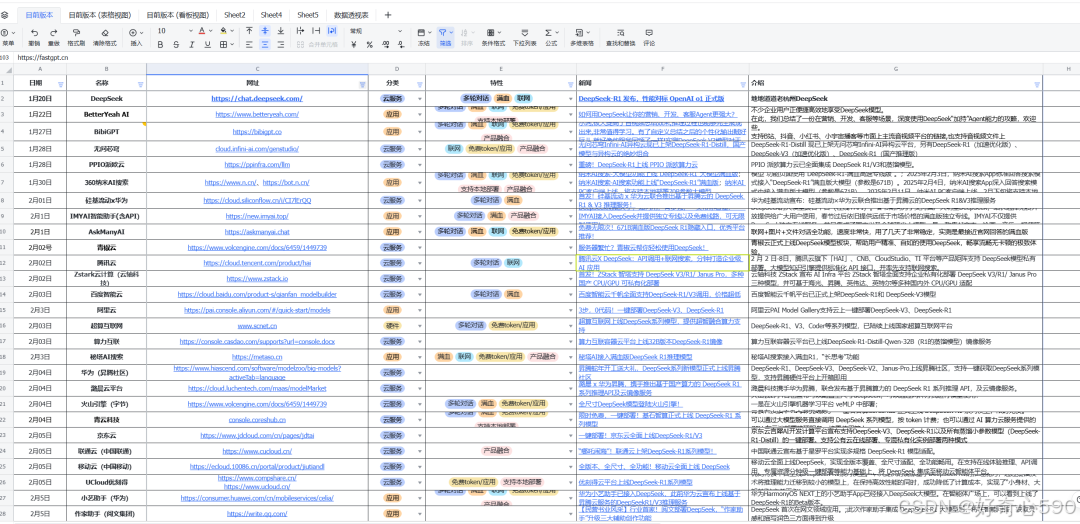1080x524 pixels.
Task: Open filter for 日期 column header
Action: (x=60, y=84)
